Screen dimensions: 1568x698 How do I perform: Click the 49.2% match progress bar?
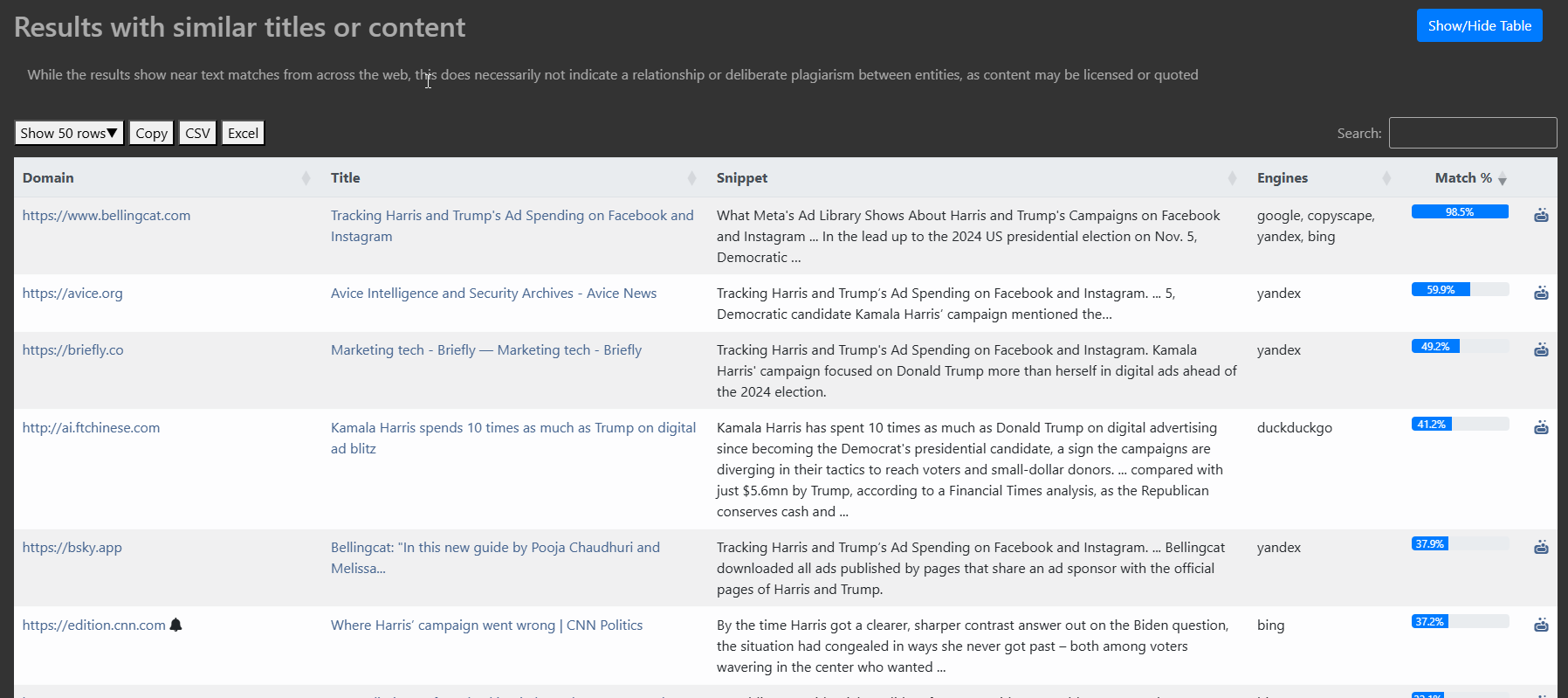pyautogui.click(x=1460, y=346)
